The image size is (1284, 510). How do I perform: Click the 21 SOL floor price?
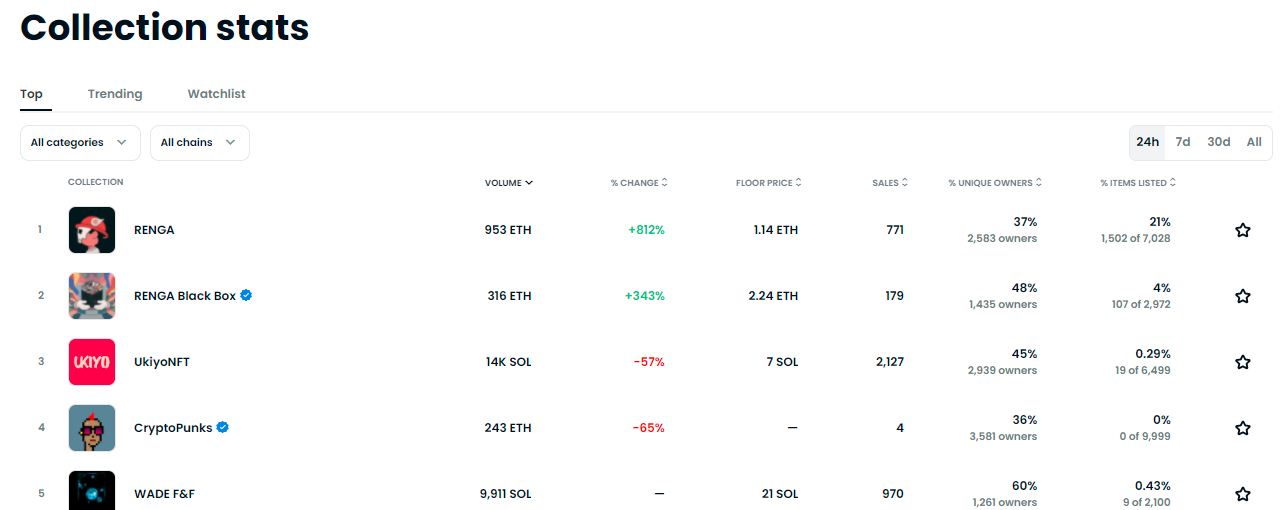tap(780, 494)
